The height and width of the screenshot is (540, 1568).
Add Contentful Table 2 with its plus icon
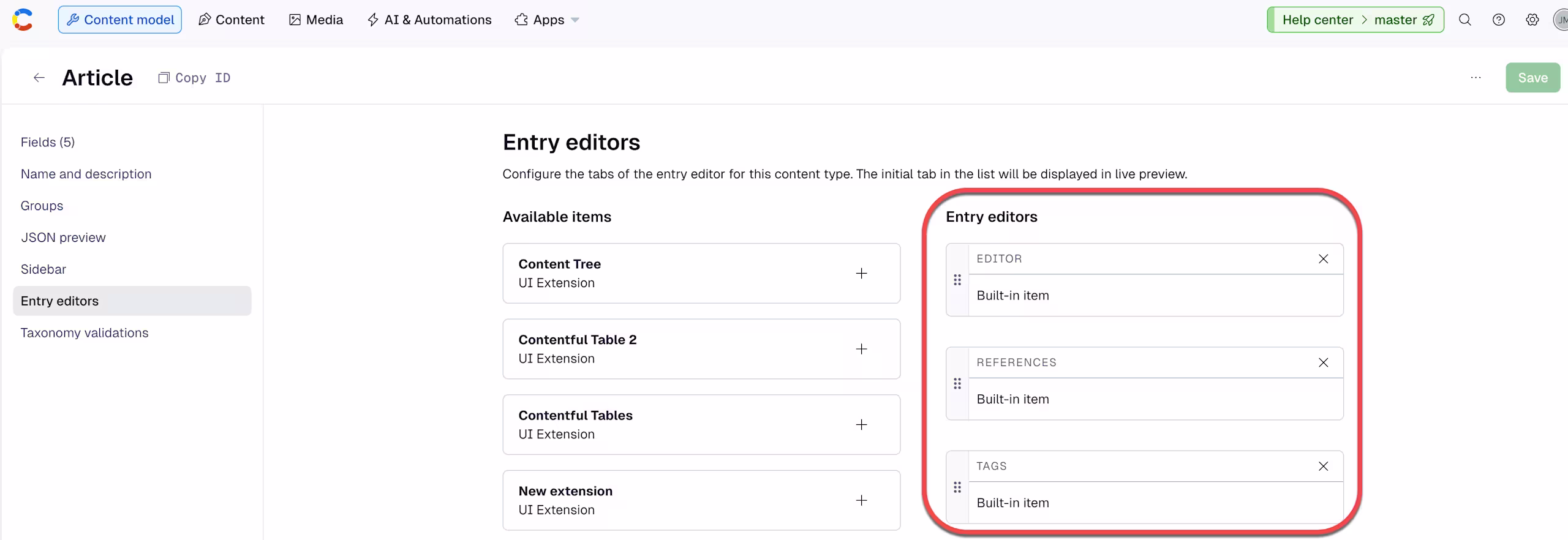tap(861, 349)
